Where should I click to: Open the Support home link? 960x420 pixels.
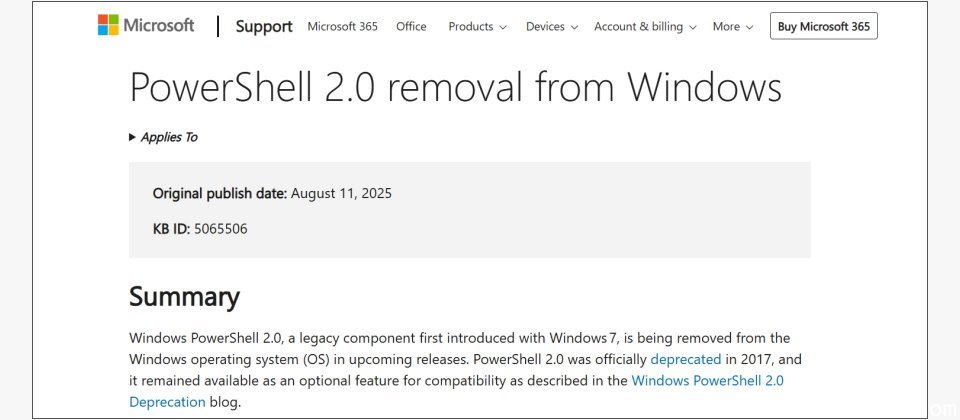264,27
